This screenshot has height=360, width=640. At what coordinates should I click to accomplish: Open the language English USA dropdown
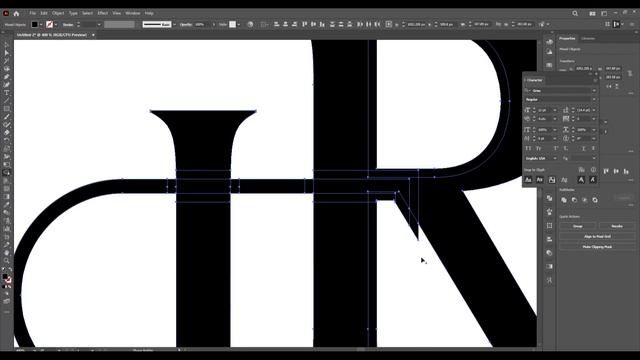click(x=555, y=158)
